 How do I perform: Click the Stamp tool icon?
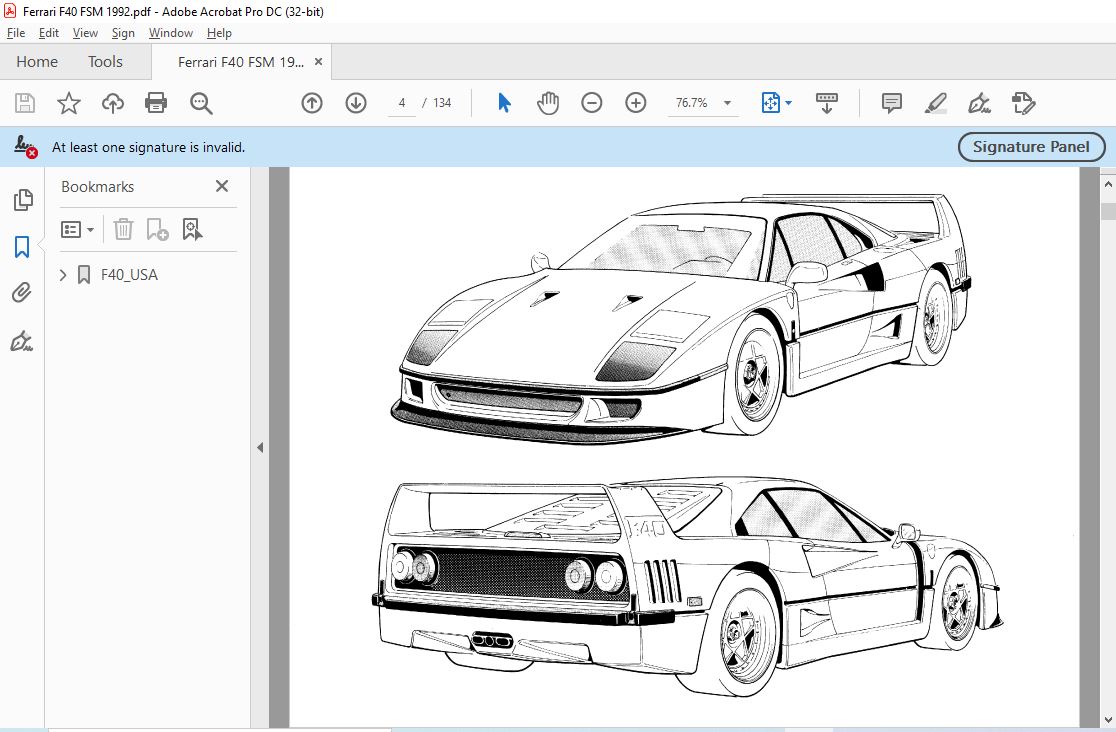(1023, 103)
